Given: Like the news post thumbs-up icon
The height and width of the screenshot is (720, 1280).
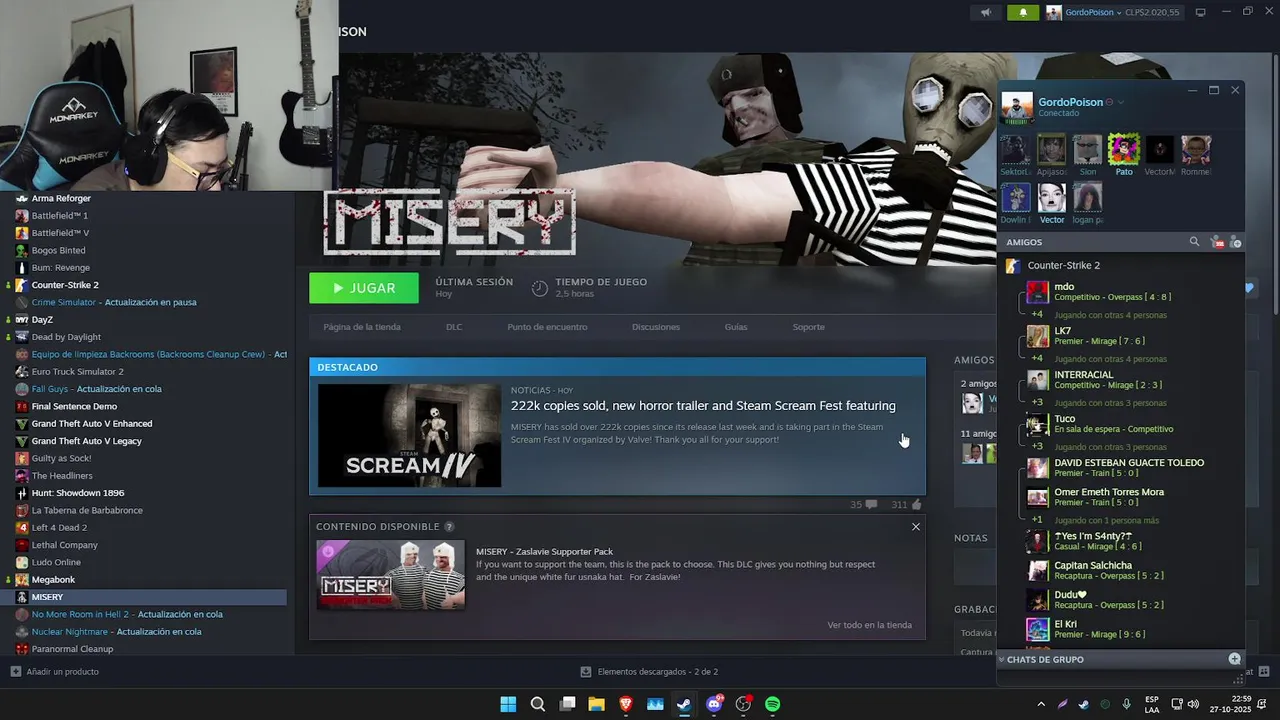Looking at the screenshot, I should [x=916, y=505].
